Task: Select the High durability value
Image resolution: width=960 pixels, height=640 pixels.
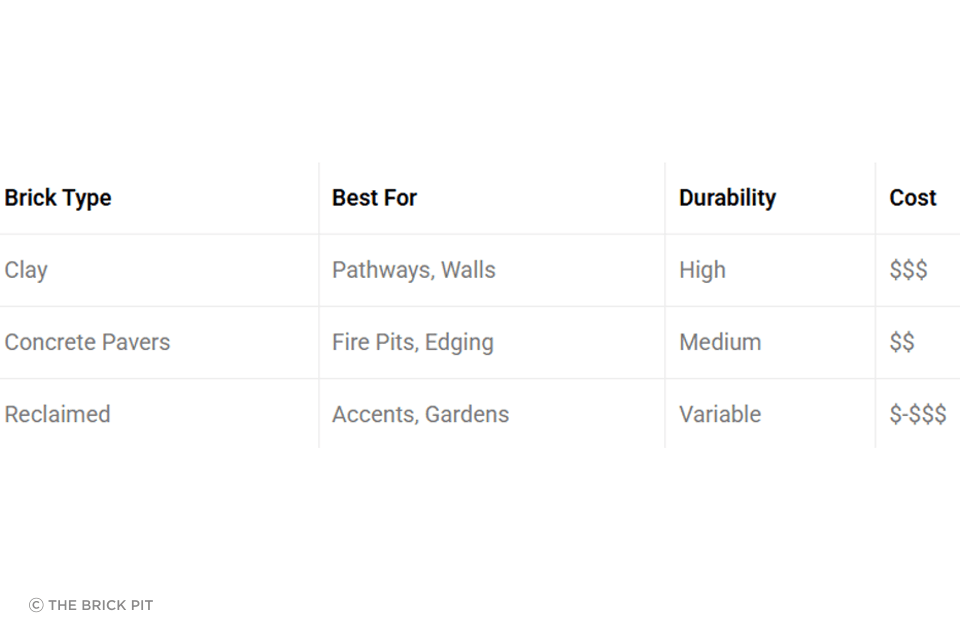Action: point(702,270)
